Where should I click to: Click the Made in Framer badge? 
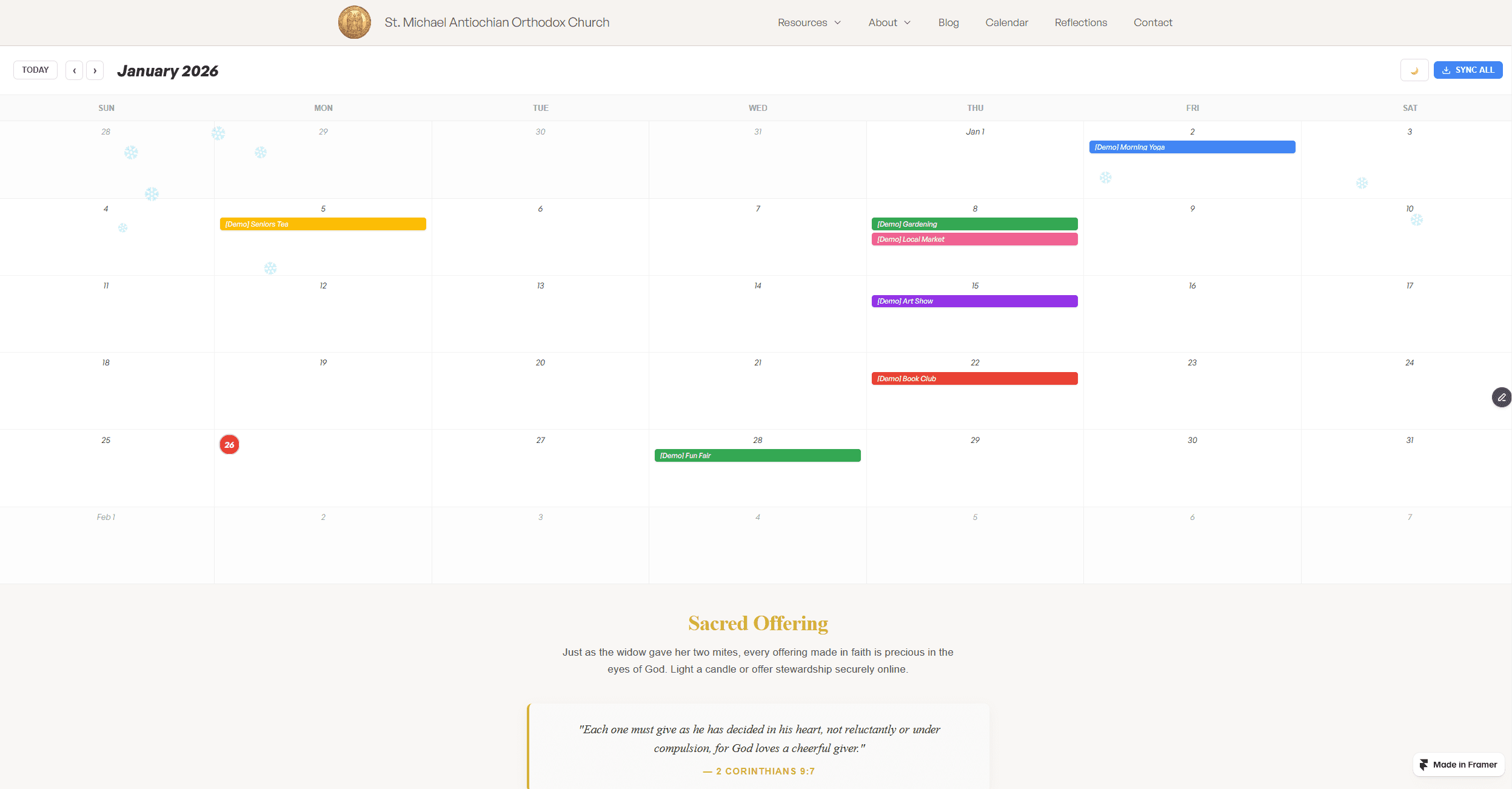coord(1458,764)
